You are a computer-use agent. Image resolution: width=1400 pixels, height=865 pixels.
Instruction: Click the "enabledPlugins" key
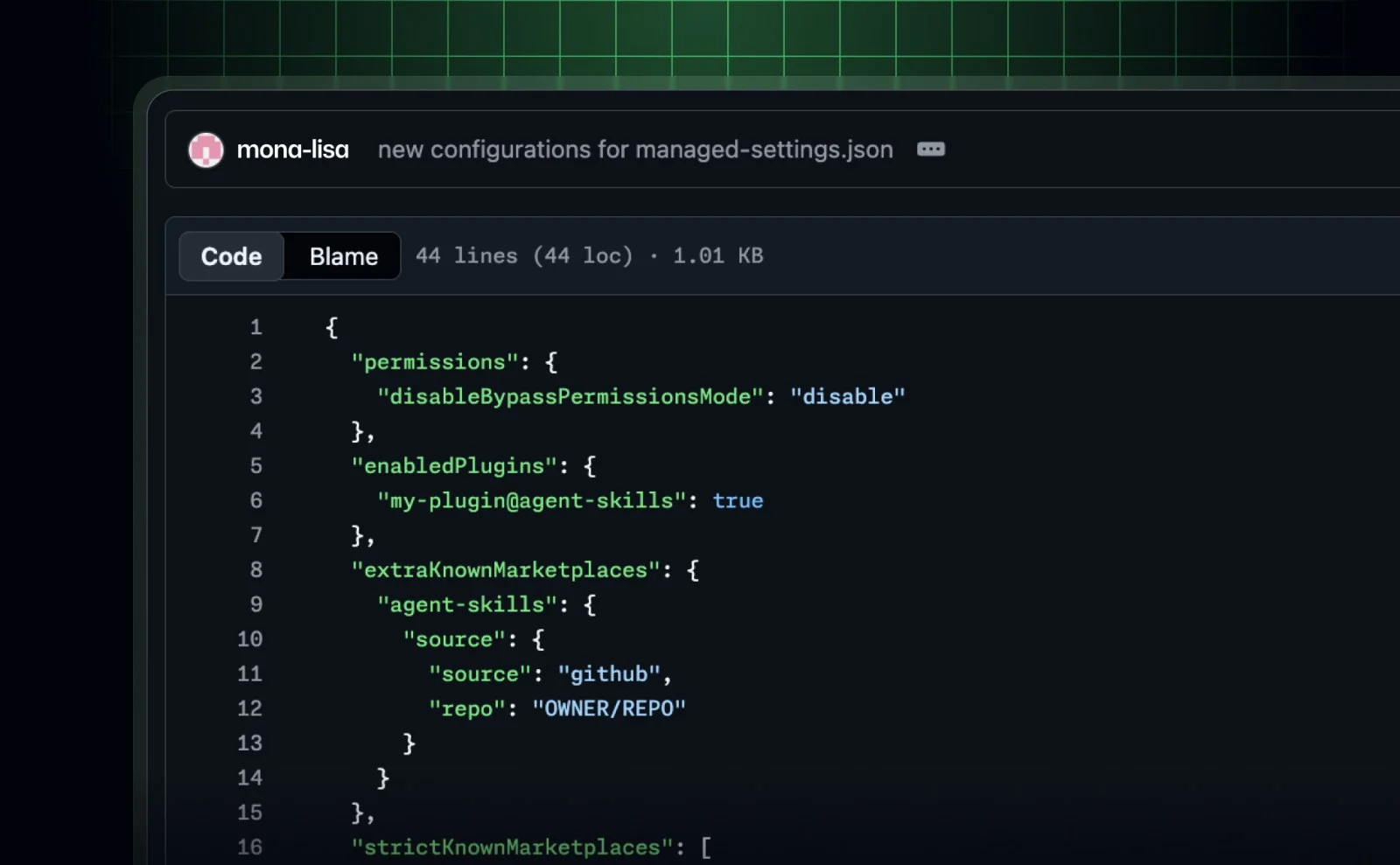click(x=454, y=466)
